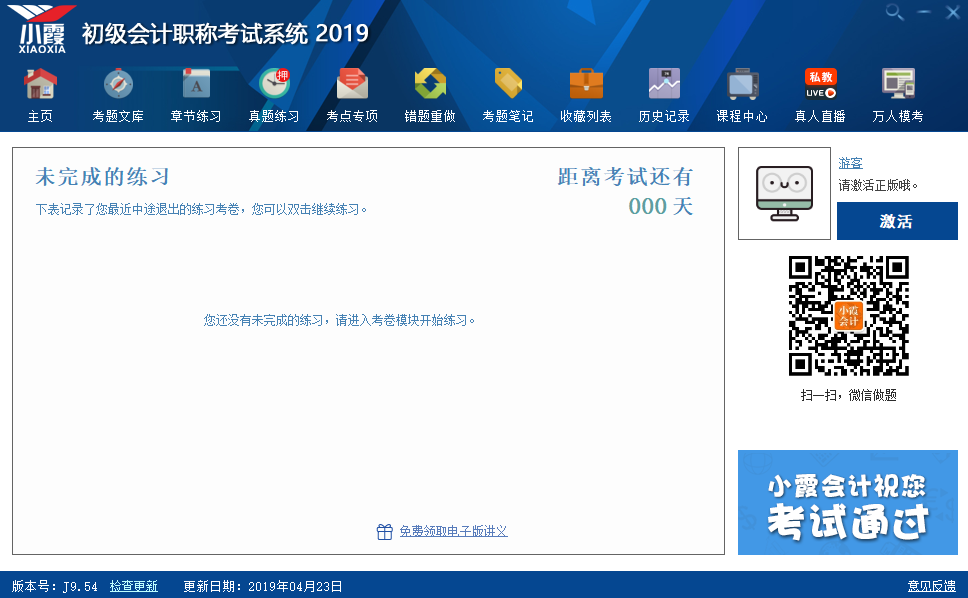
Task: Open 免费领取电子版讲义 link
Action: [x=454, y=531]
